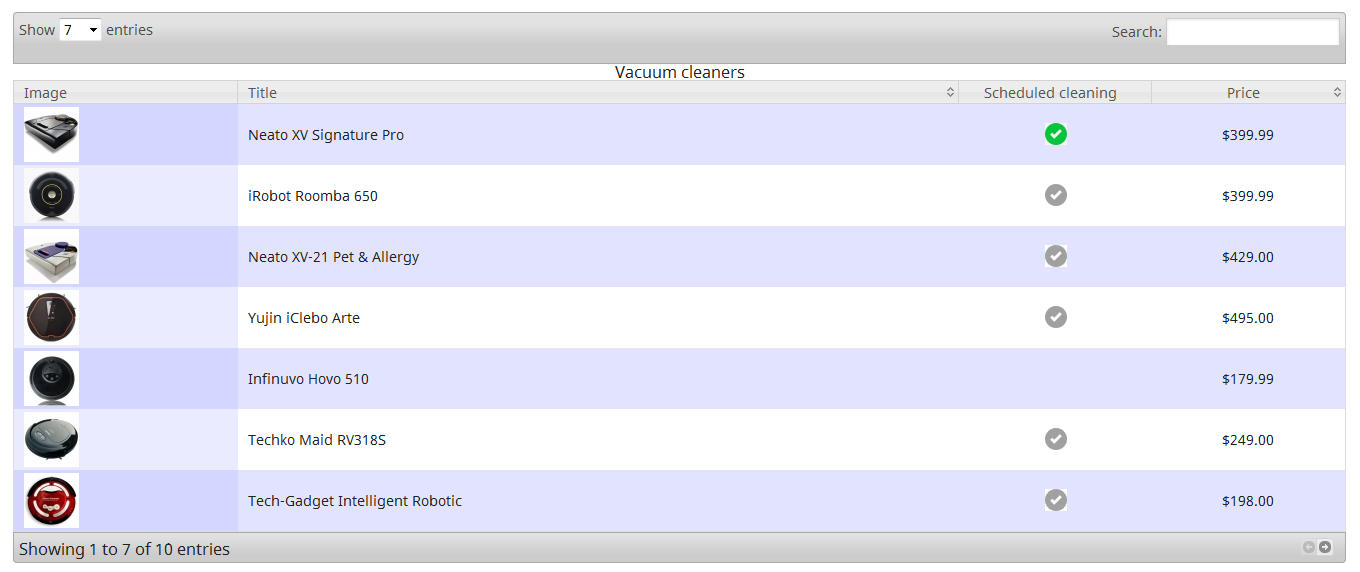Click green checkmark for Neato XV Signature Pro
This screenshot has height=572, width=1360.
click(1055, 134)
